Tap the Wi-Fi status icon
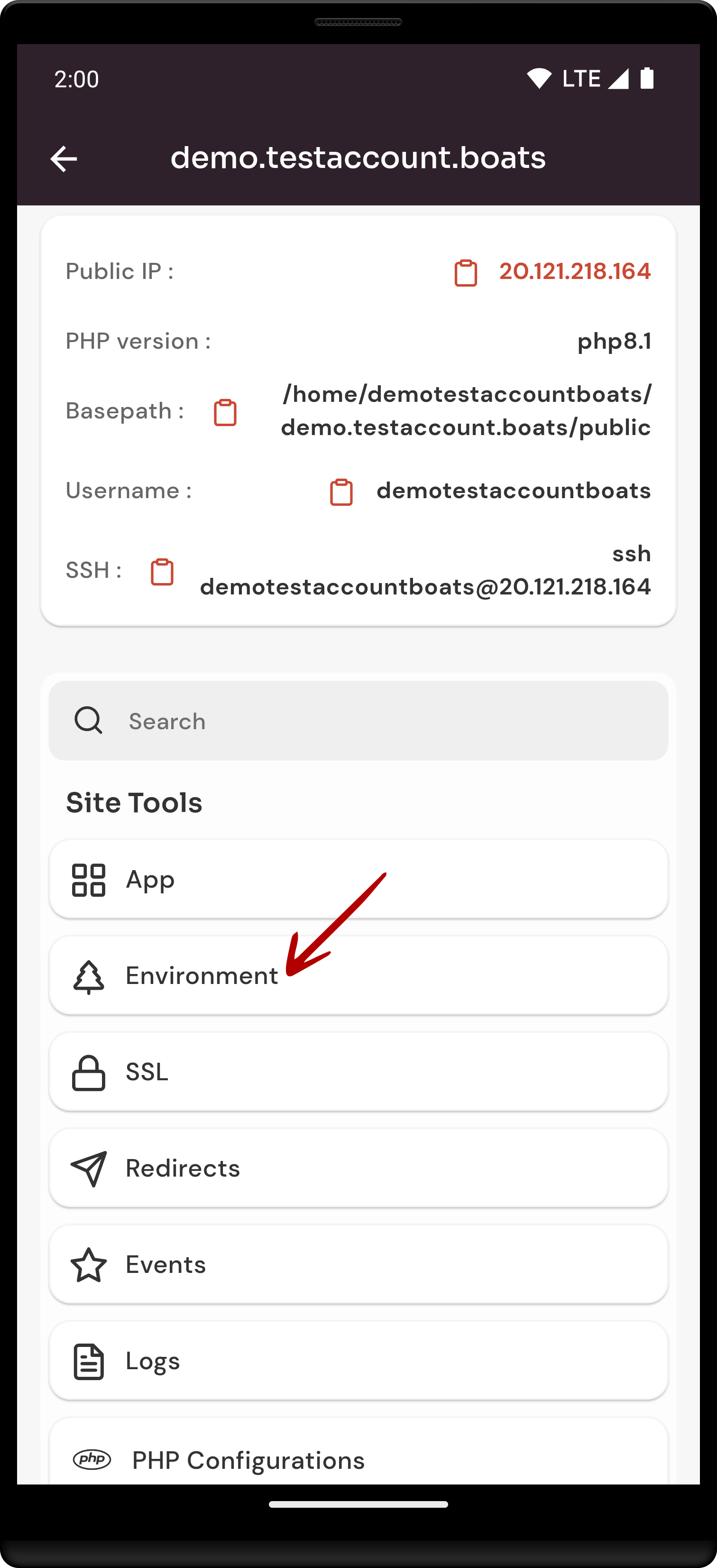The width and height of the screenshot is (717, 1568). pos(539,79)
